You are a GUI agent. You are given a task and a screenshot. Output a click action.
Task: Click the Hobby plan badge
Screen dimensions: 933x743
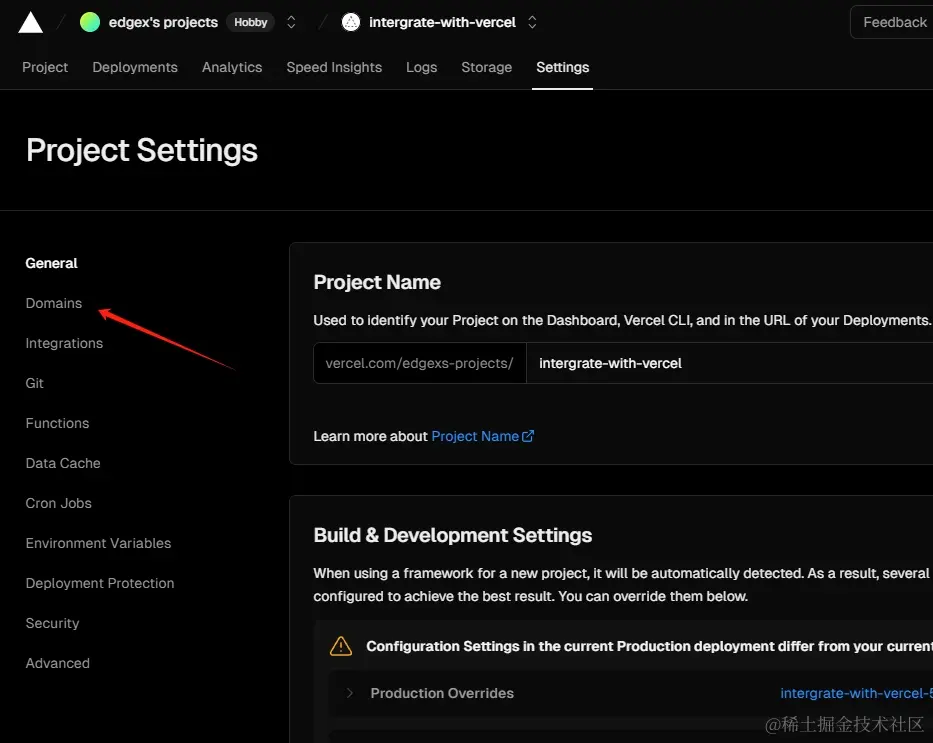(251, 22)
